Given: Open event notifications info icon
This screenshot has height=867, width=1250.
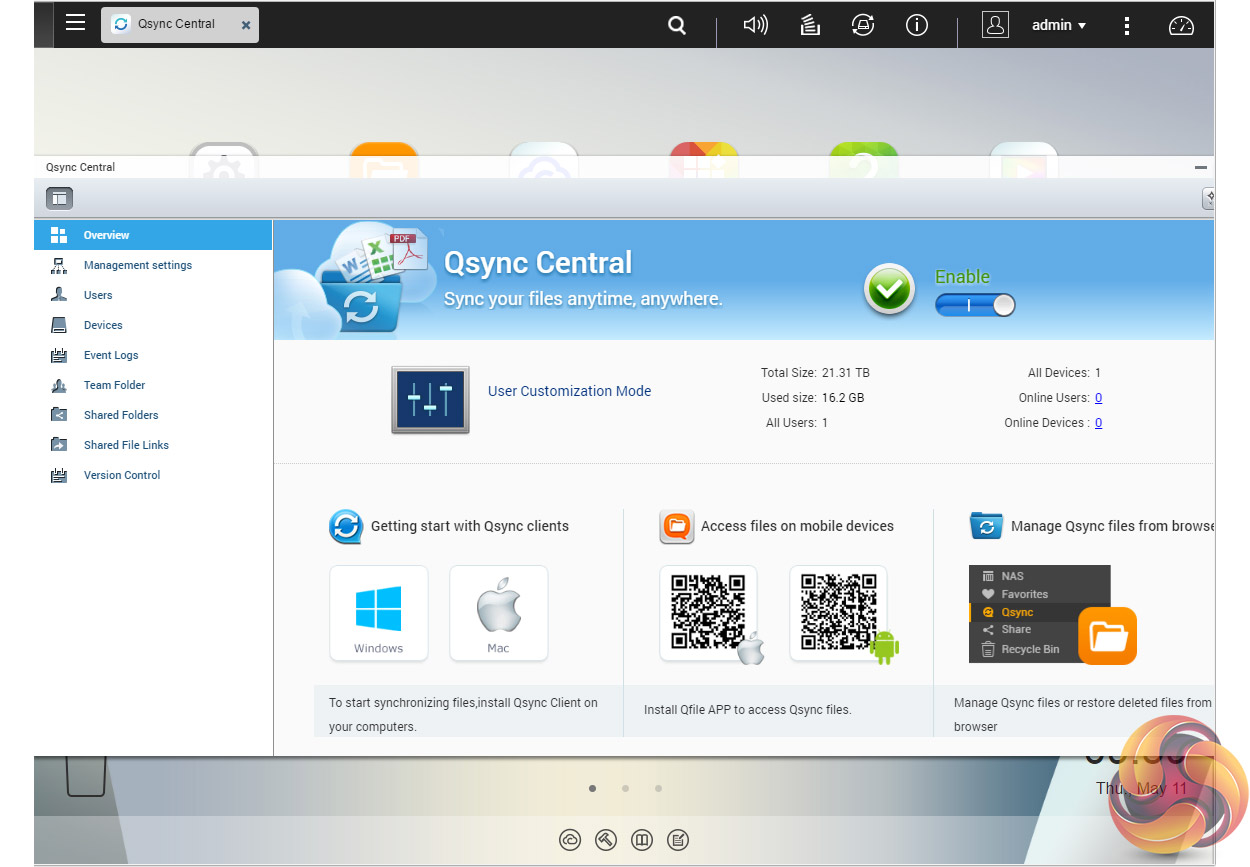Looking at the screenshot, I should pyautogui.click(x=917, y=26).
